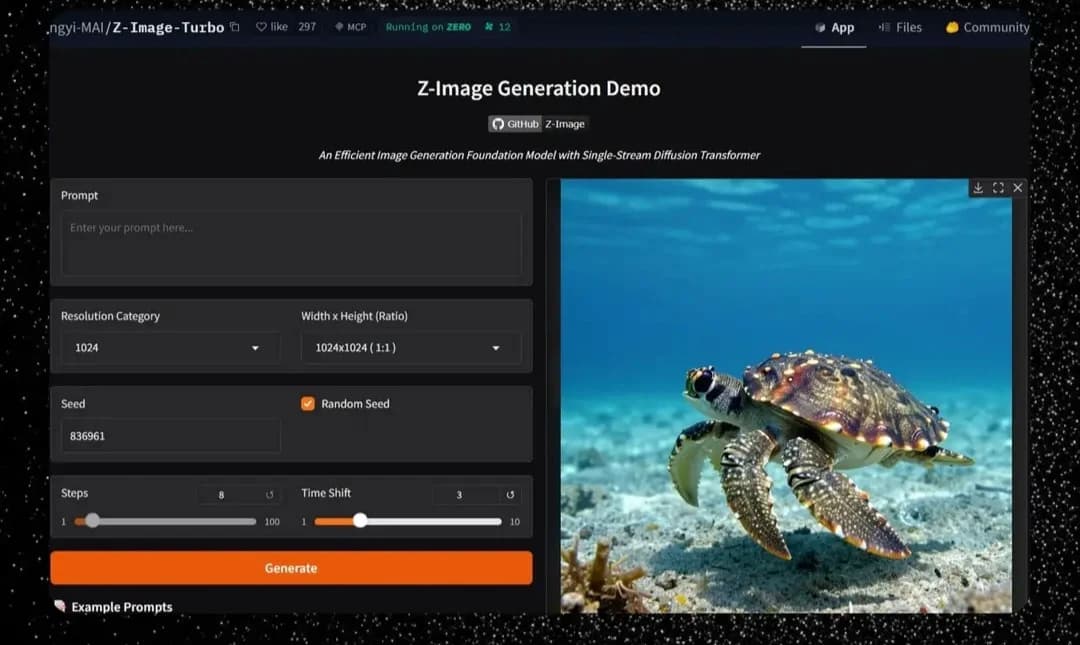Open the Resolution Category dropdown
Screen dimensions: 1080x645
[169, 347]
